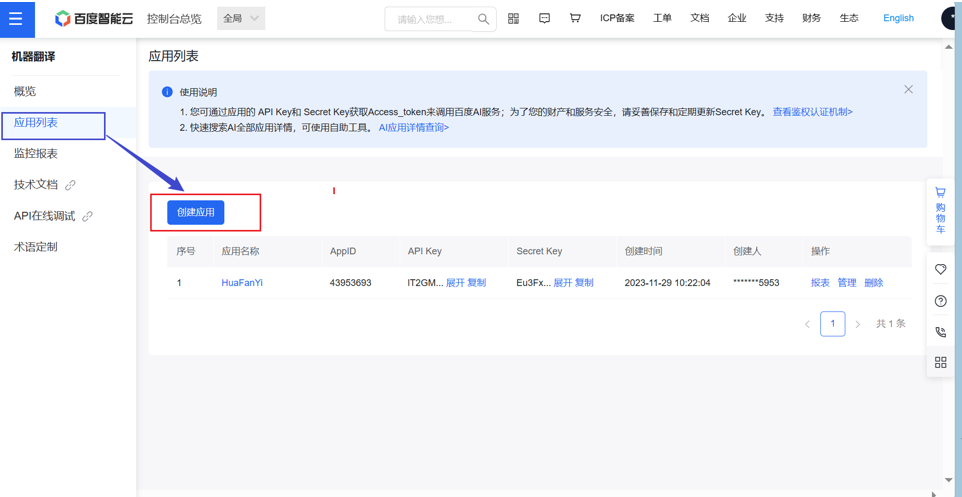Click the blue info icon in 使用说明

[167, 92]
